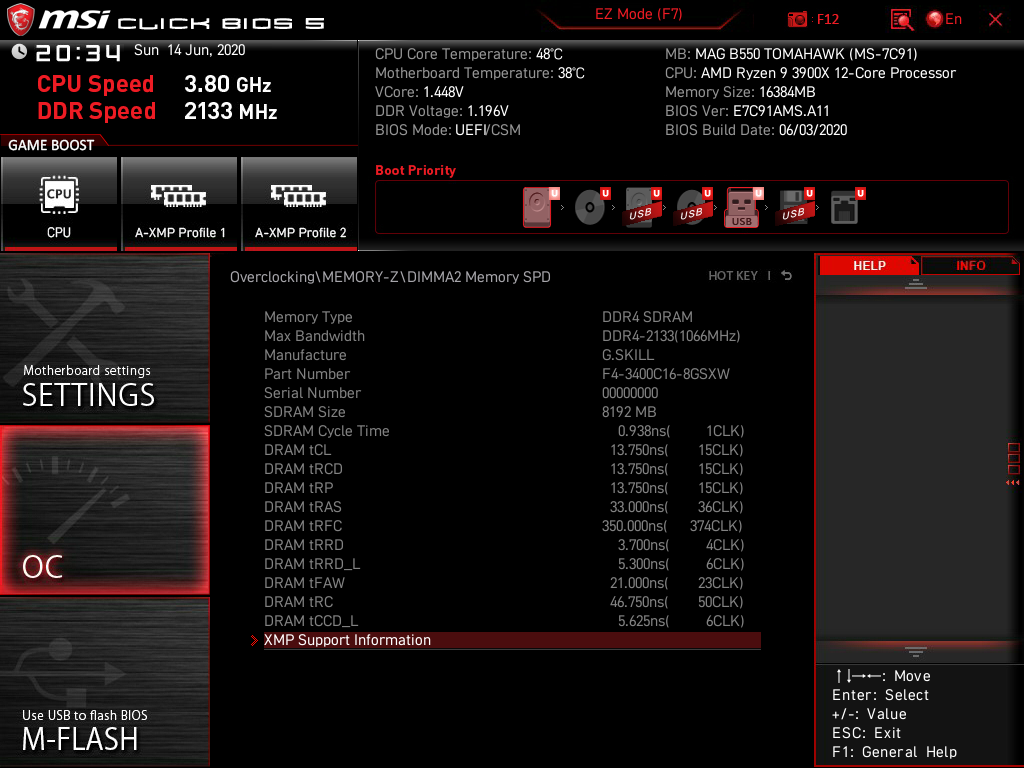Open the BIOS search magnifier icon
The width and height of the screenshot is (1024, 768).
[901, 19]
